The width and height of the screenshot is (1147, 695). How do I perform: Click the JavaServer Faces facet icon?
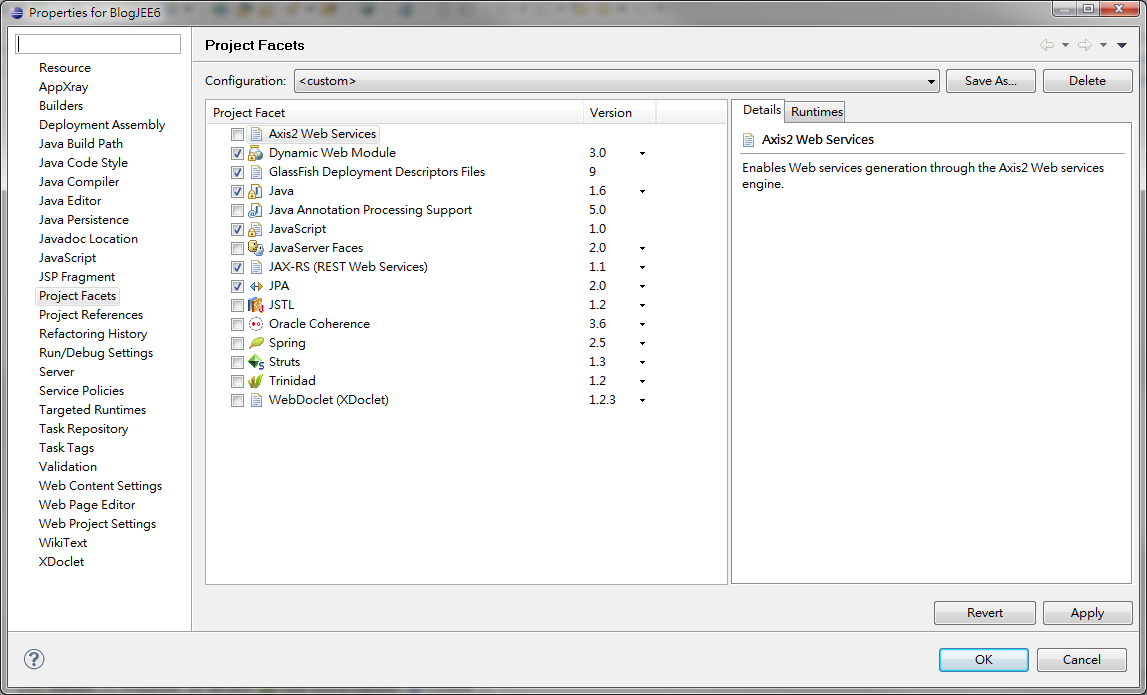click(255, 248)
